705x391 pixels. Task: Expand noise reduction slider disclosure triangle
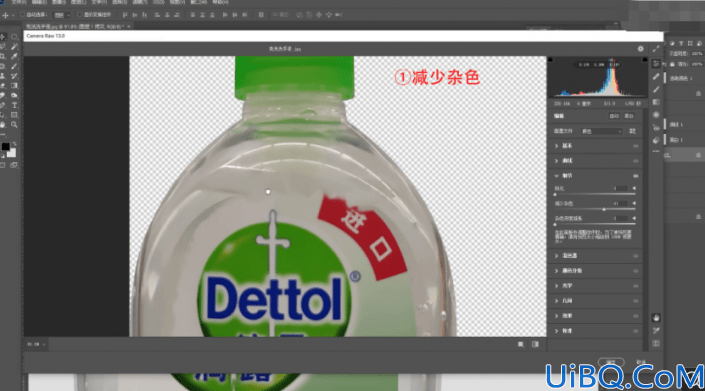pos(634,204)
